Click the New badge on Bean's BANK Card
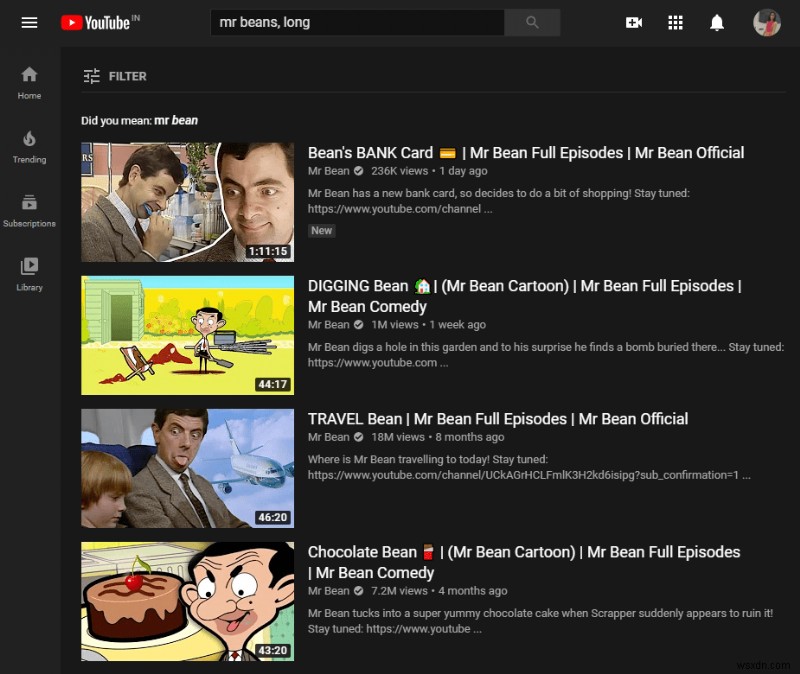The height and width of the screenshot is (674, 800). point(321,230)
